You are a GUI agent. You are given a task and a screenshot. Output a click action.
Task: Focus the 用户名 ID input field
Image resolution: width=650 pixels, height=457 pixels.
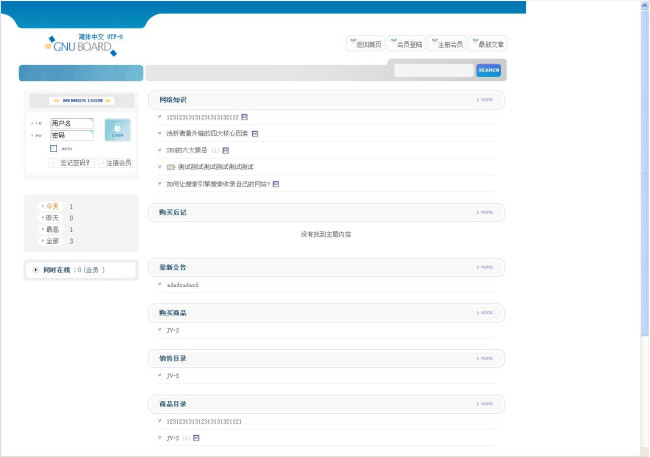pos(71,123)
